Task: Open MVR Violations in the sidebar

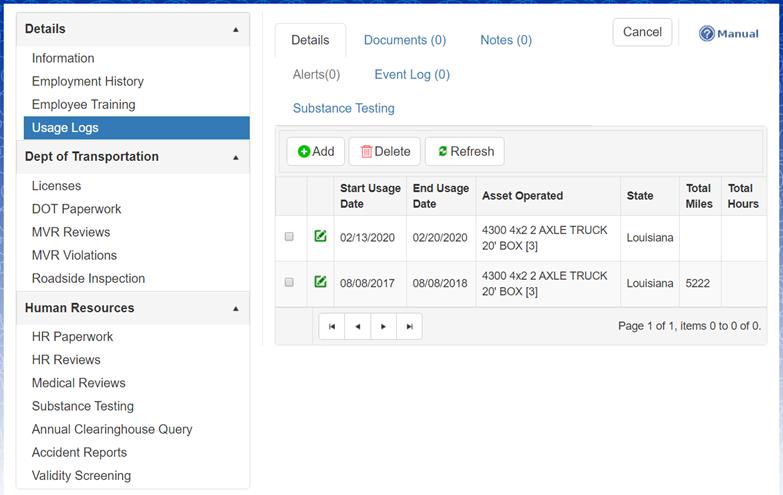Action: [74, 255]
